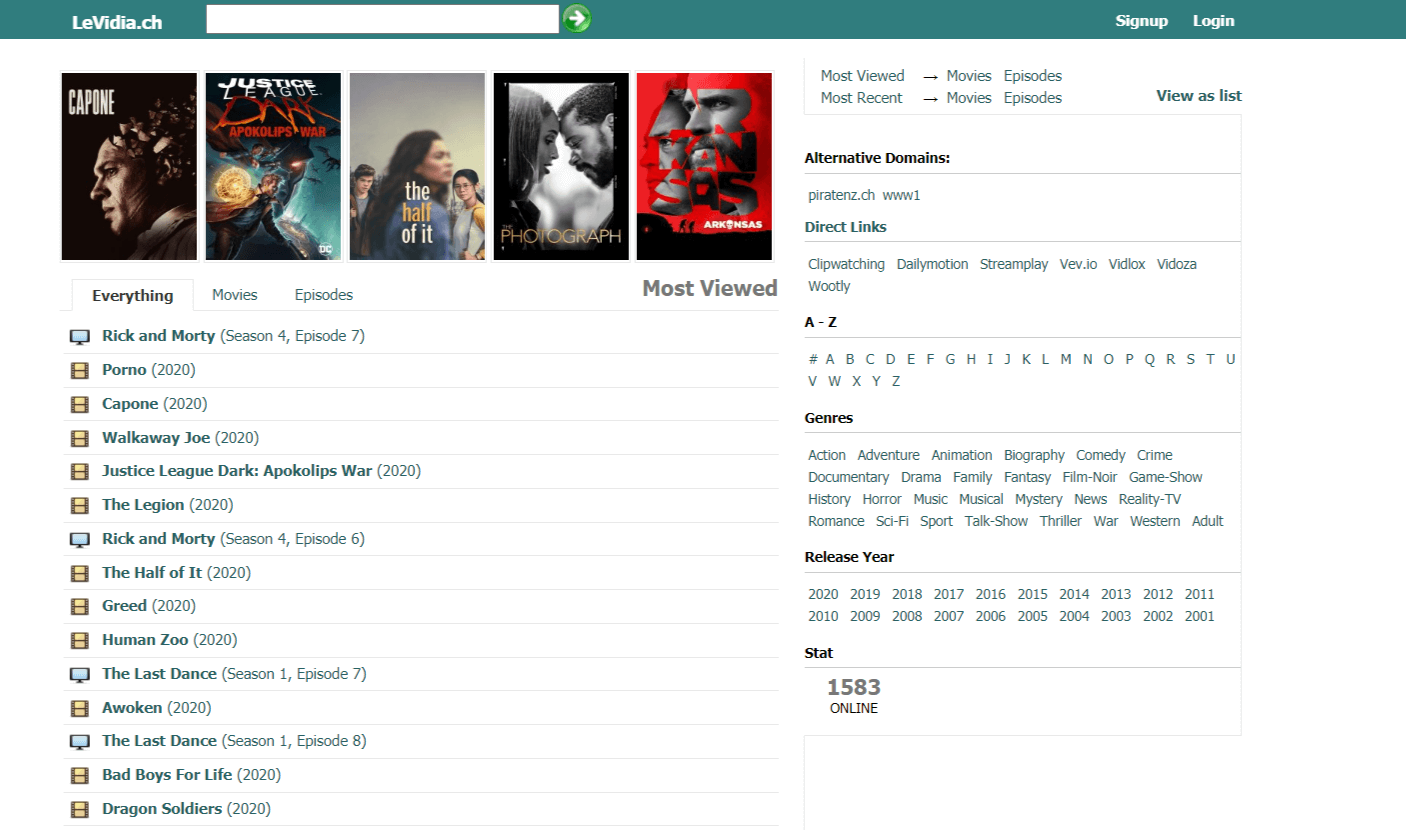Click the film icon beside Walkaway Joe
This screenshot has width=1406, height=830.
pyautogui.click(x=80, y=439)
